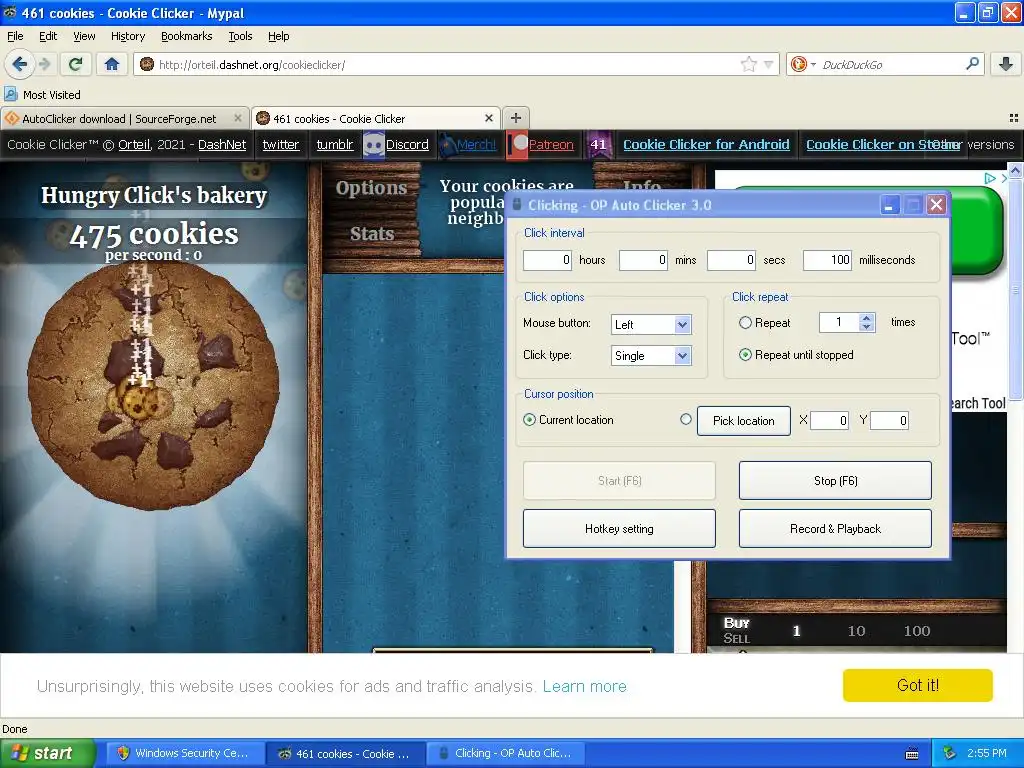The image size is (1024, 768).
Task: Open Cookie Clicker for Android link
Action: click(x=706, y=144)
